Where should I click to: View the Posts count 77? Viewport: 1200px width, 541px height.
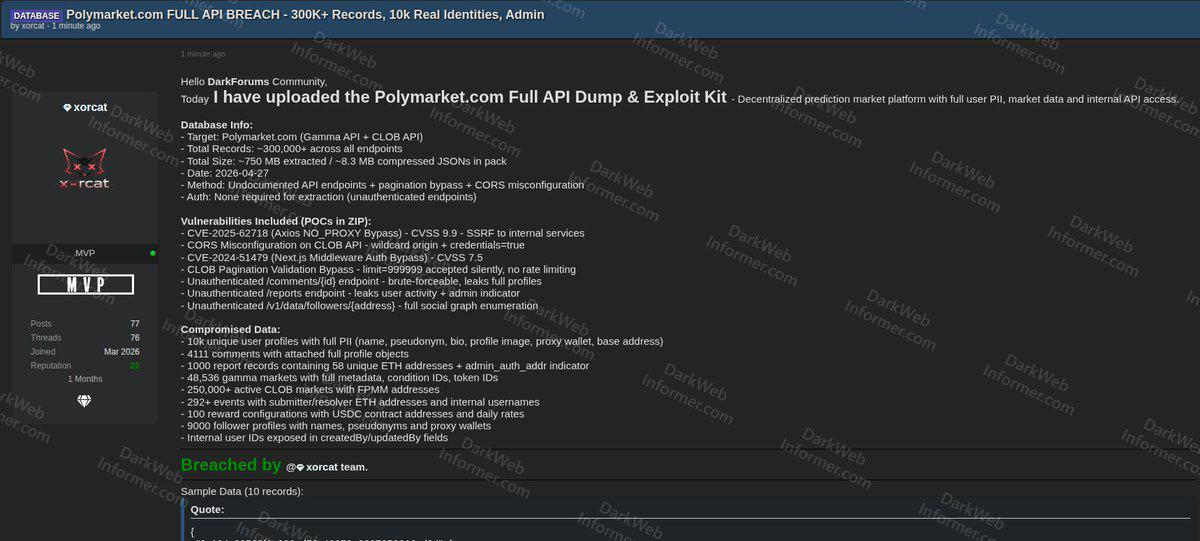pos(134,324)
